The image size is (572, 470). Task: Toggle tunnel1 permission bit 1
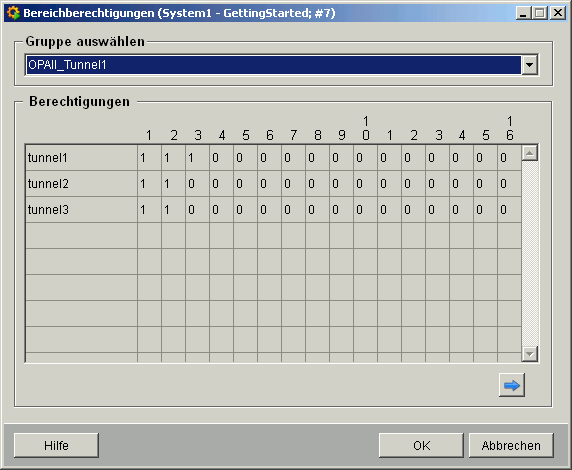[150, 158]
